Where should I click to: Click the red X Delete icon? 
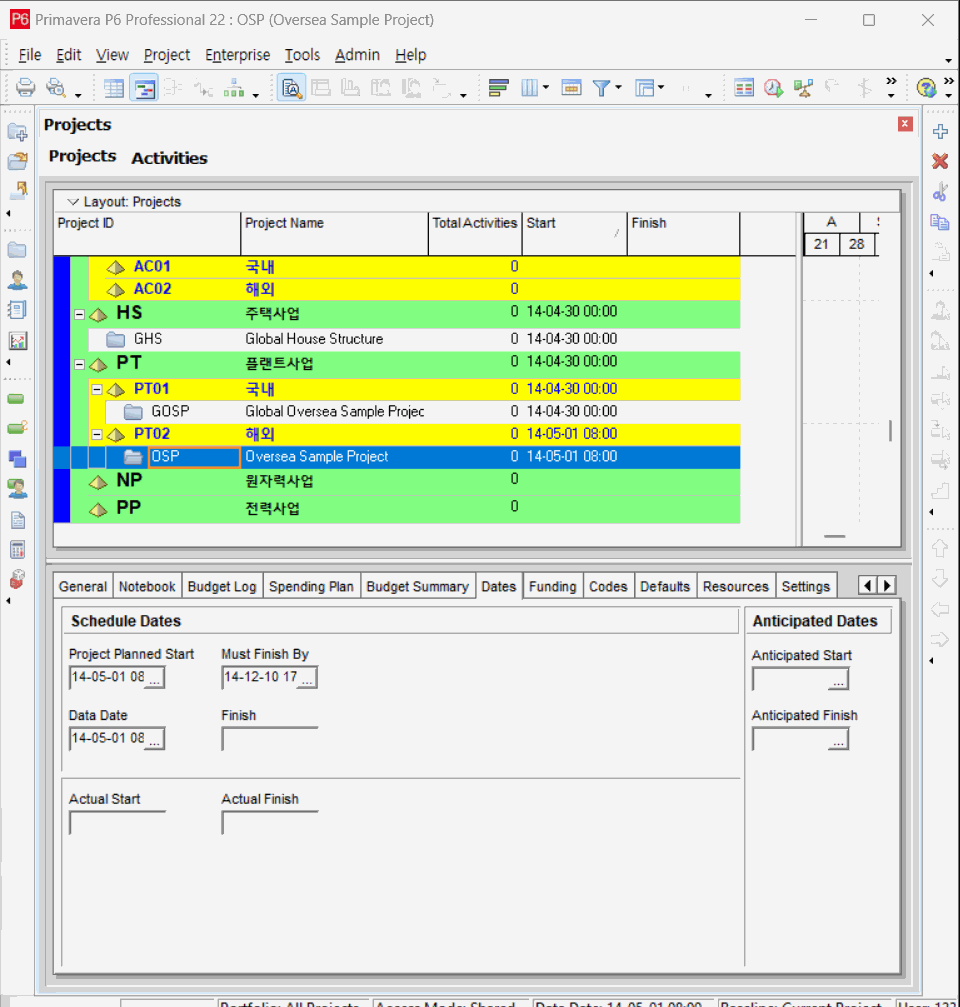[941, 161]
